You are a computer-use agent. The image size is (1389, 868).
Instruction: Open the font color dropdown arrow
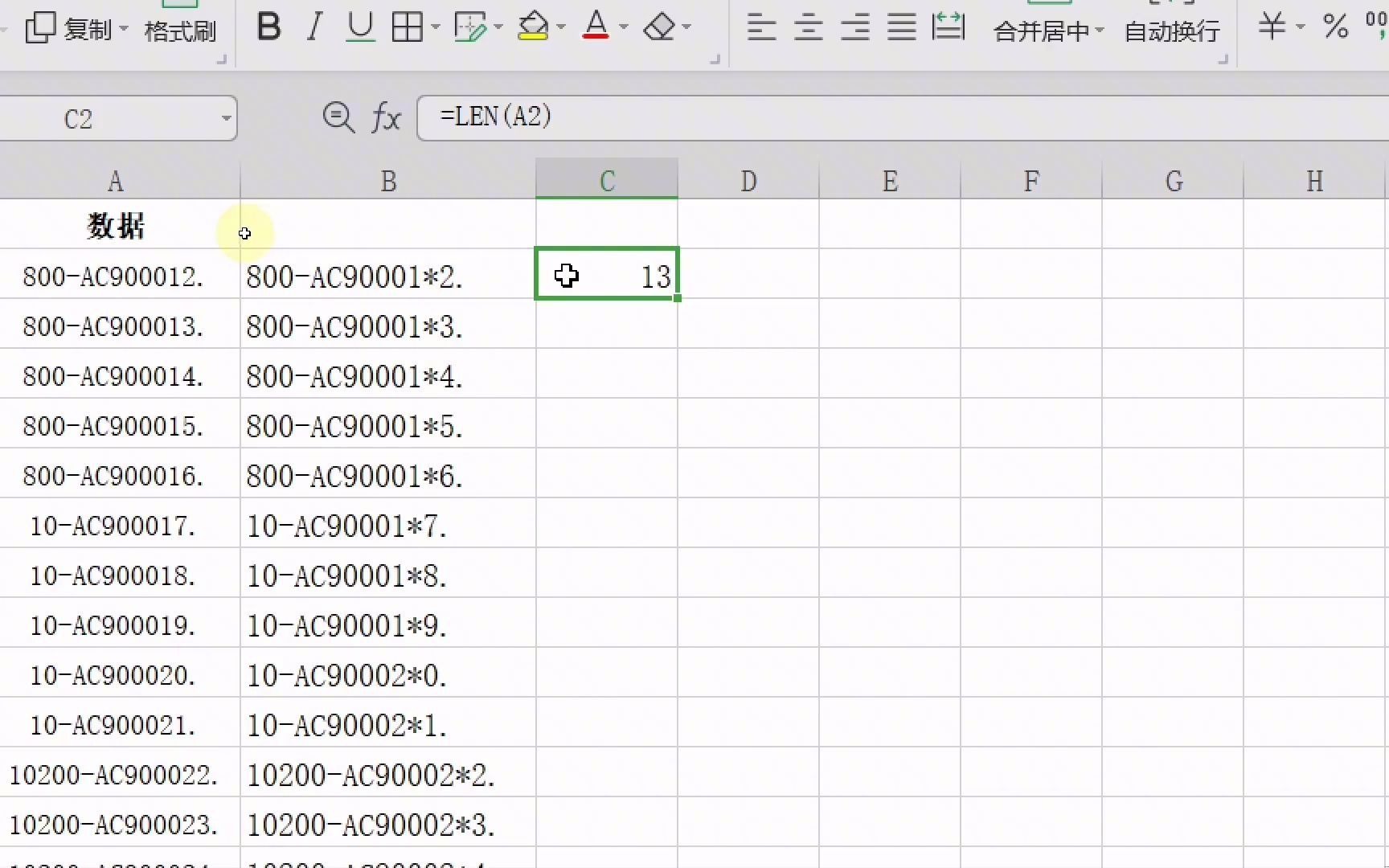pos(624,27)
